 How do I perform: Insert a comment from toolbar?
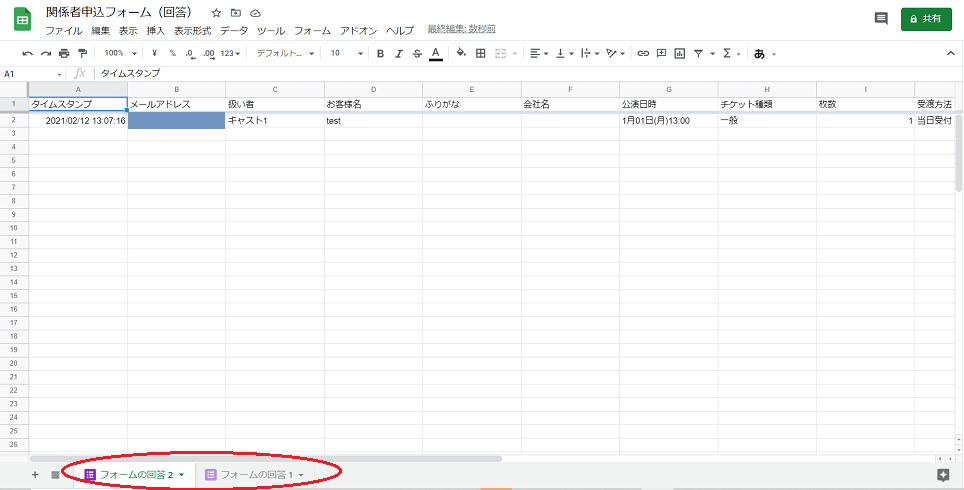pos(662,53)
